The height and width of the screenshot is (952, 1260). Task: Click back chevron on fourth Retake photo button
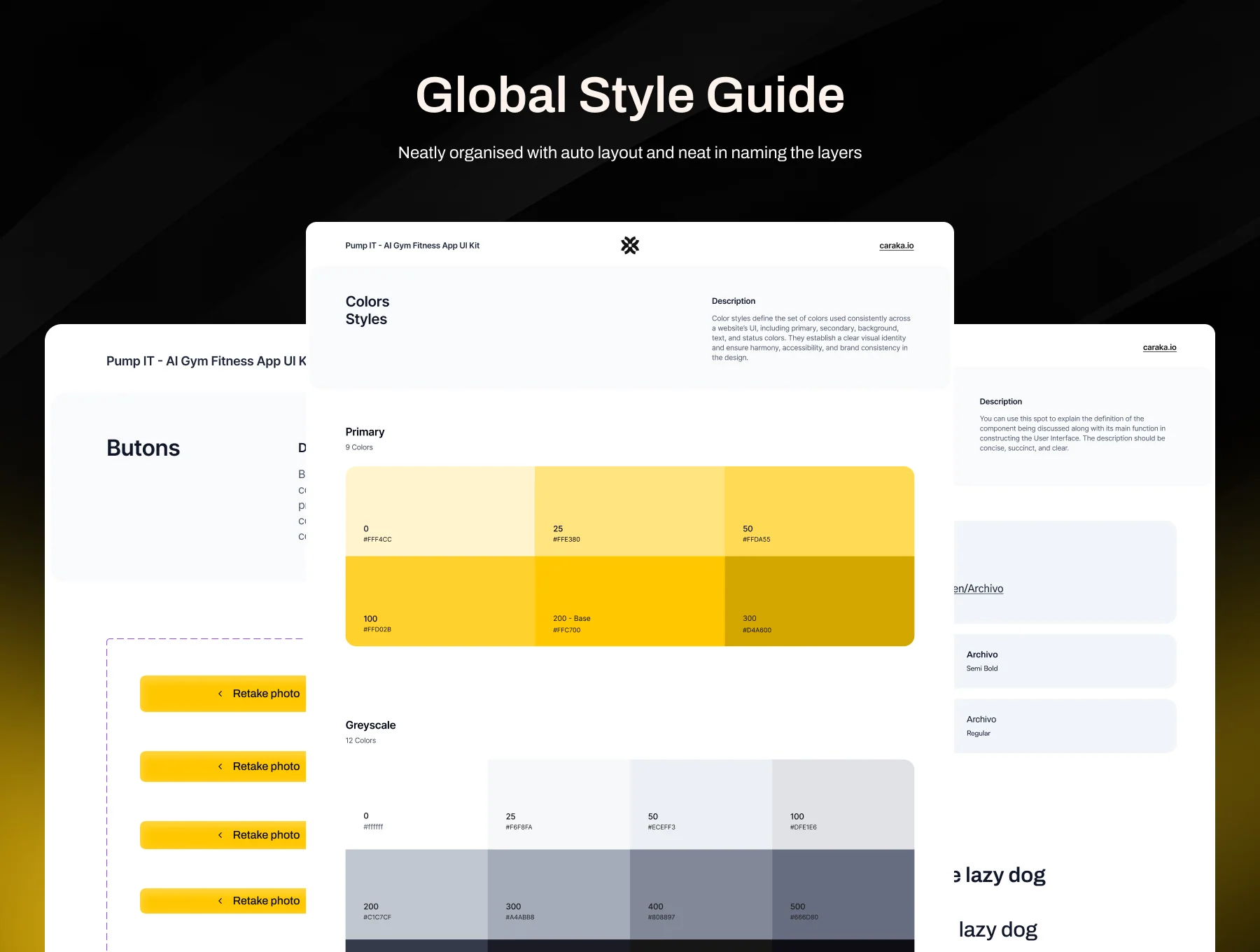point(220,901)
